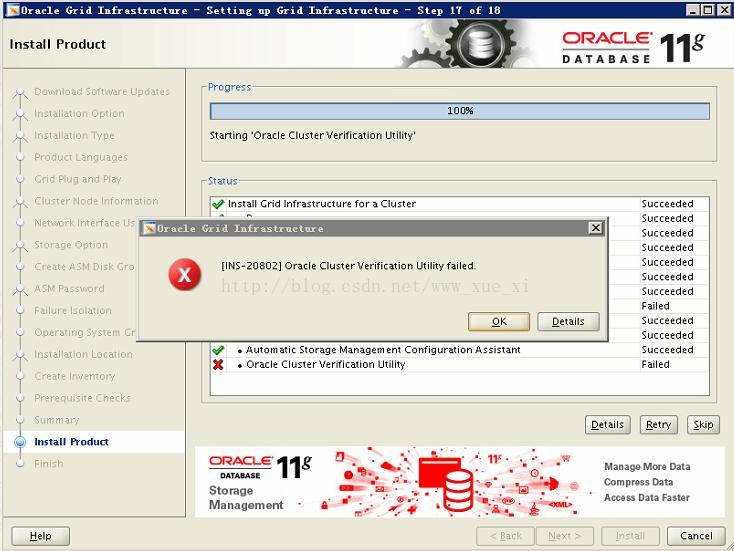This screenshot has width=734, height=551.
Task: Click 'Download Software Updates' step
Action: pos(102,91)
